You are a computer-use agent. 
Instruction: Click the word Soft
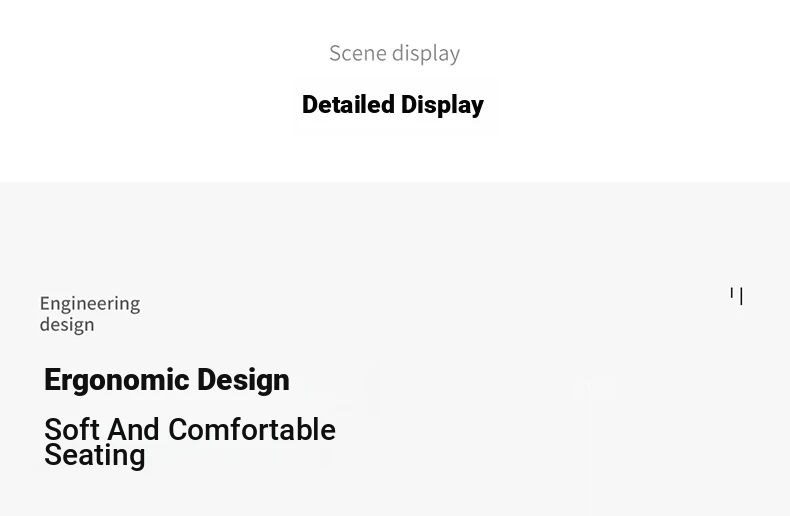pyautogui.click(x=72, y=429)
